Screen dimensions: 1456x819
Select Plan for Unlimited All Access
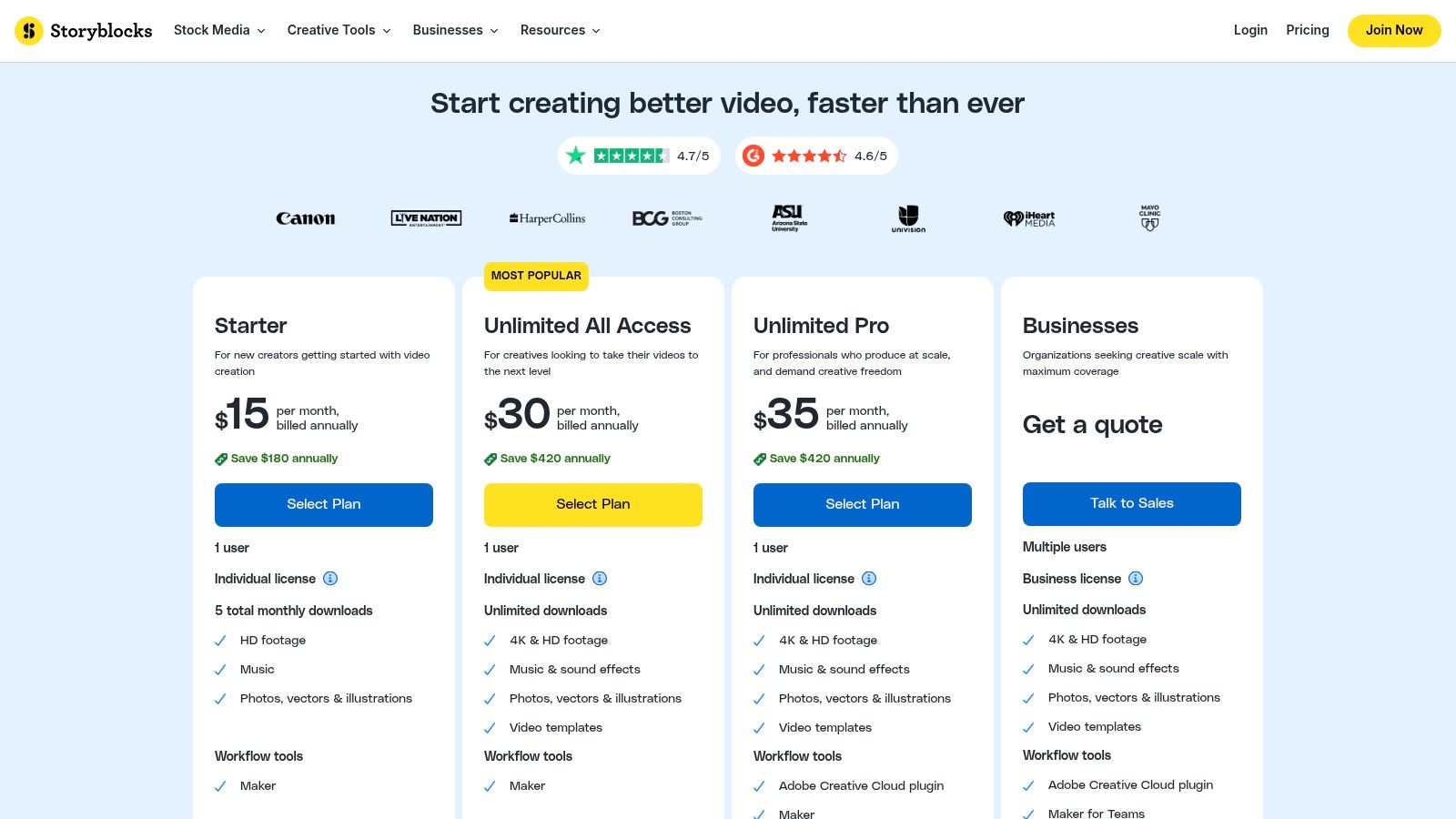click(x=593, y=505)
